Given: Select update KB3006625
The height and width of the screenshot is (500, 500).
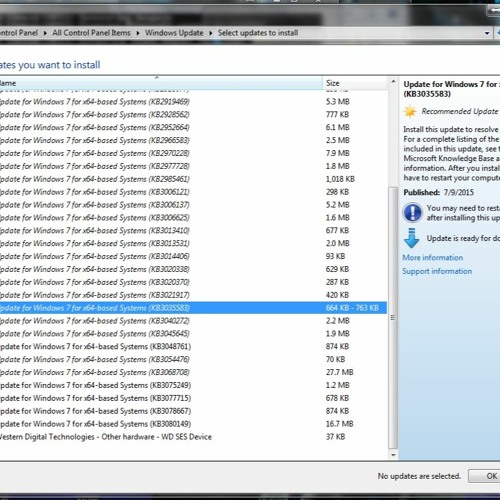Looking at the screenshot, I should point(193,218).
